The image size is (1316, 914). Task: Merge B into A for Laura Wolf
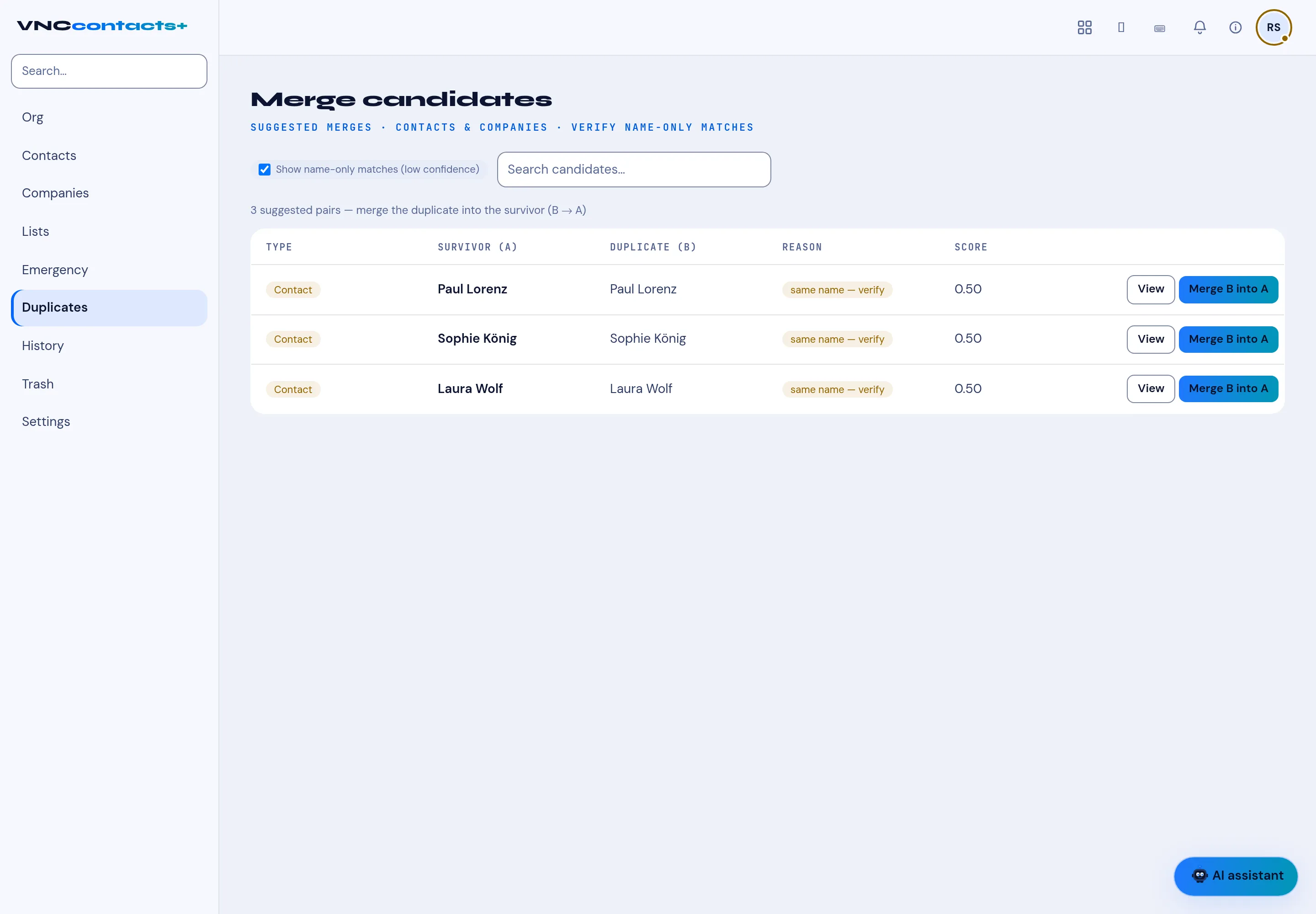[x=1228, y=389]
